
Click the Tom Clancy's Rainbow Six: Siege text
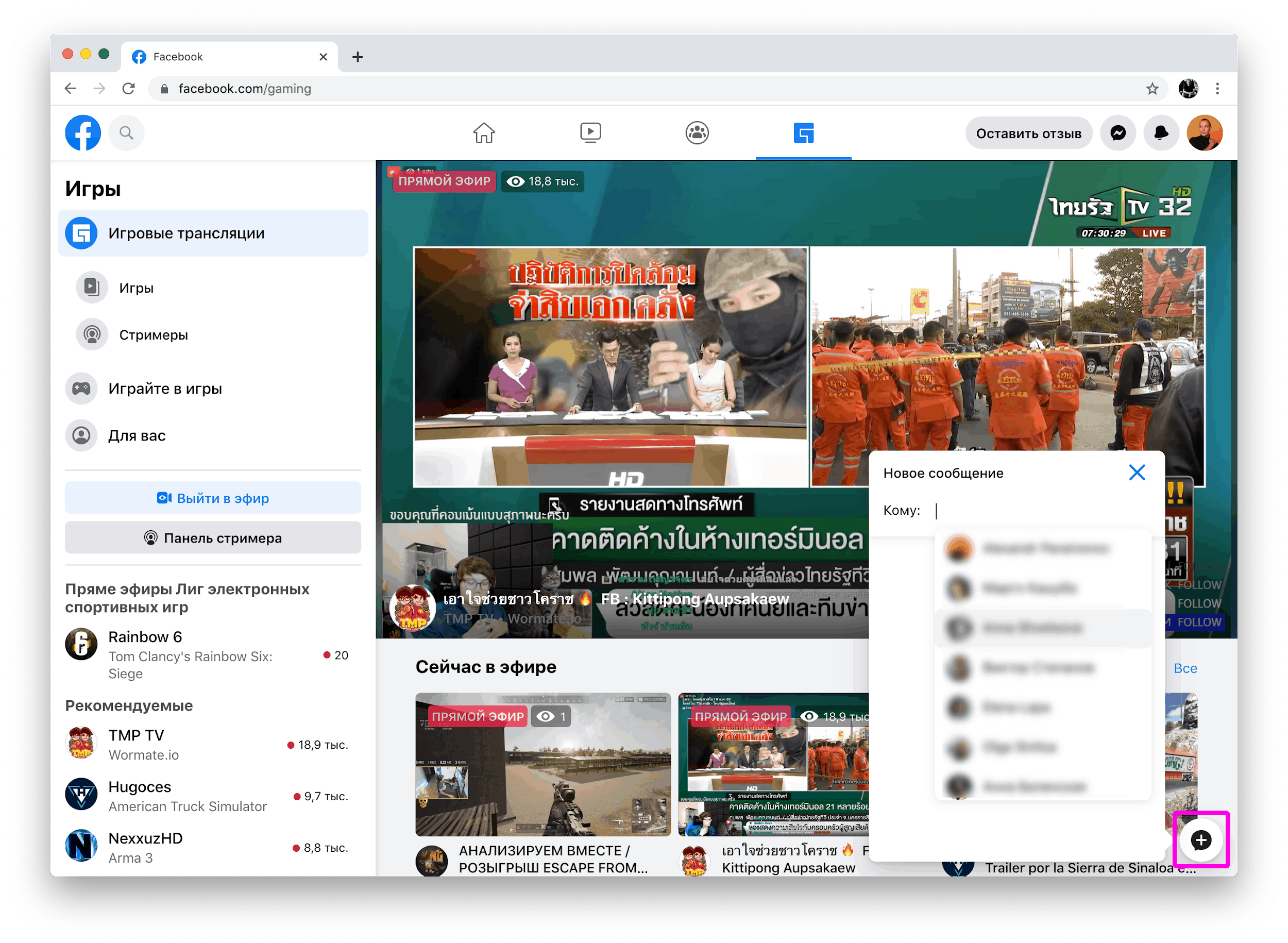pyautogui.click(x=190, y=665)
